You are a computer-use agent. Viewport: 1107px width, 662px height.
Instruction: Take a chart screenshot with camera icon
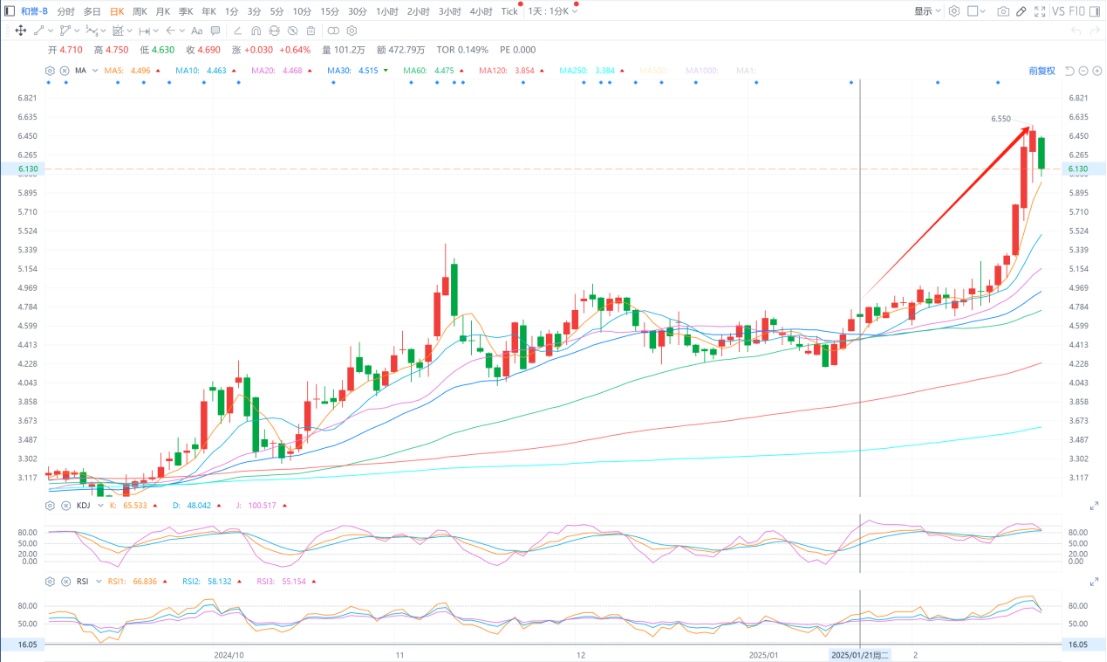(1003, 11)
